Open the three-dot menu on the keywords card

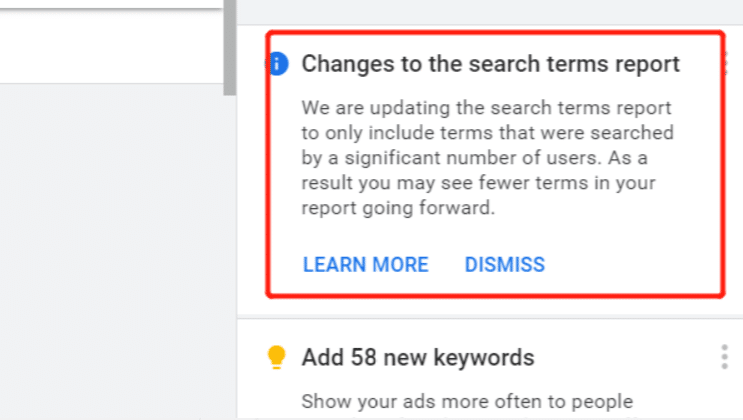point(724,357)
